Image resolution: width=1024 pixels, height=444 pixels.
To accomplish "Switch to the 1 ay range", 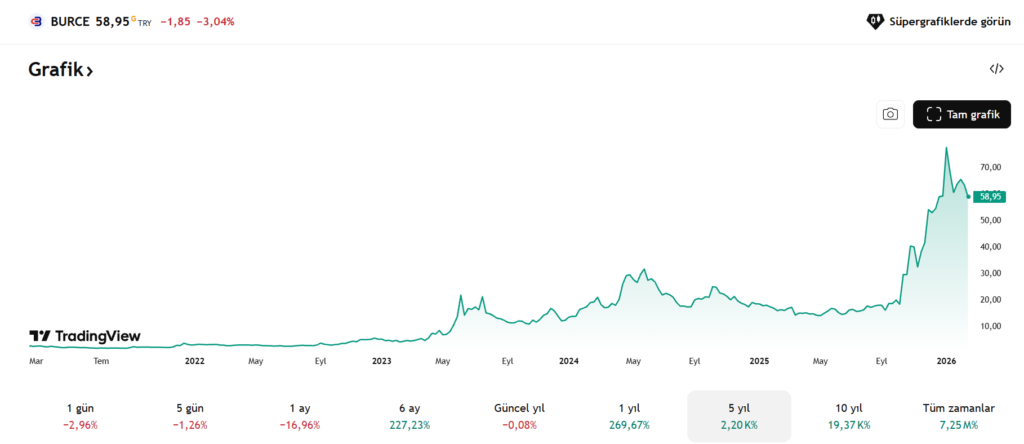I will point(298,416).
